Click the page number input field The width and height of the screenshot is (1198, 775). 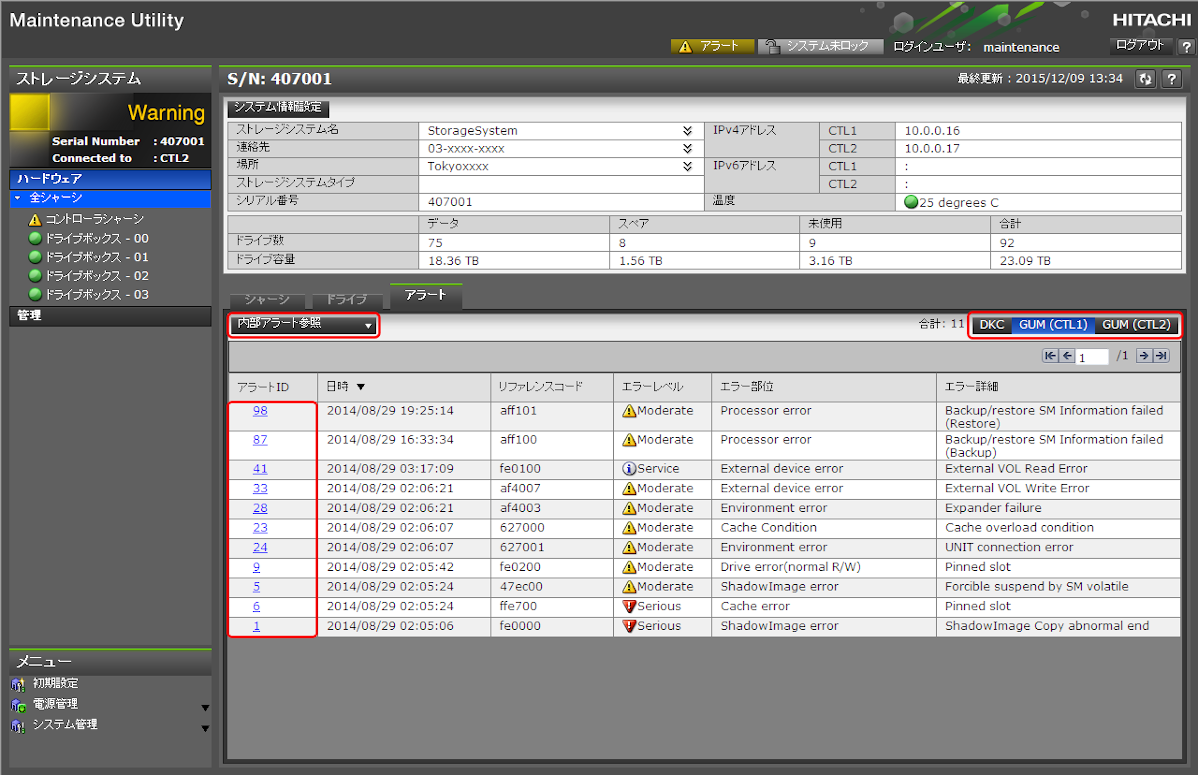coord(1092,357)
